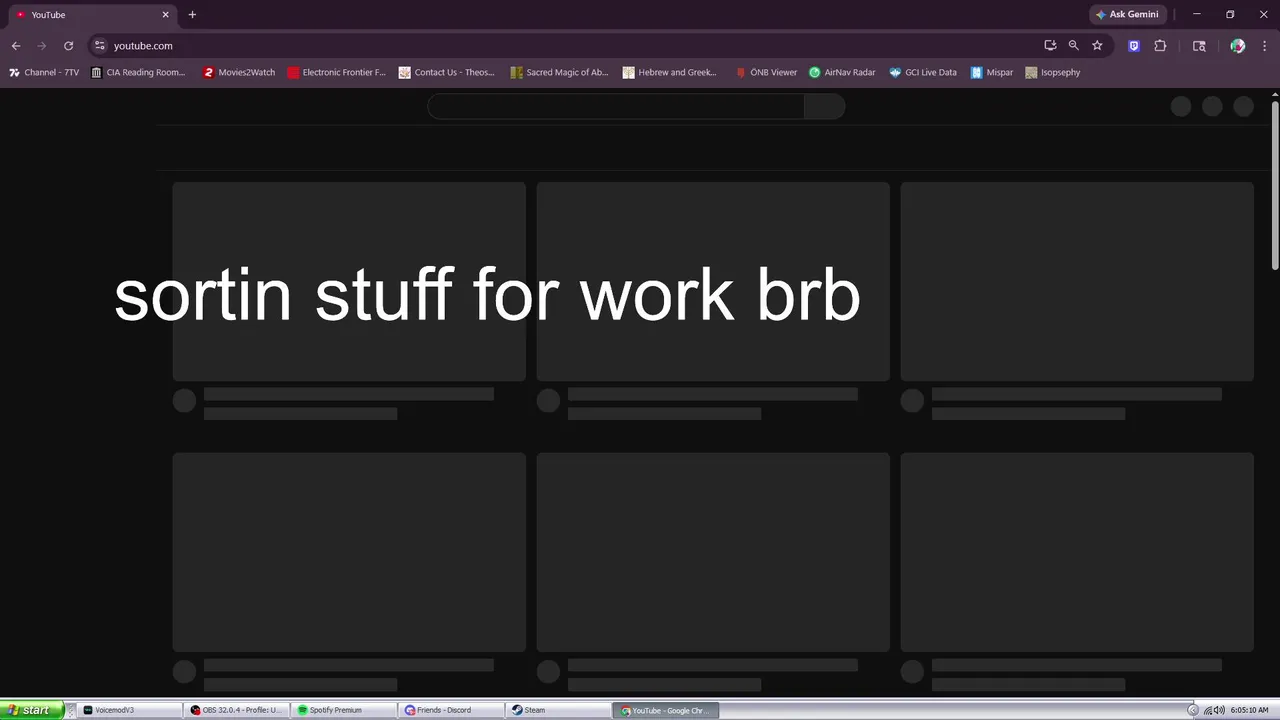Open the AirNav Radar bookmark
The width and height of the screenshot is (1280, 720).
pos(842,73)
